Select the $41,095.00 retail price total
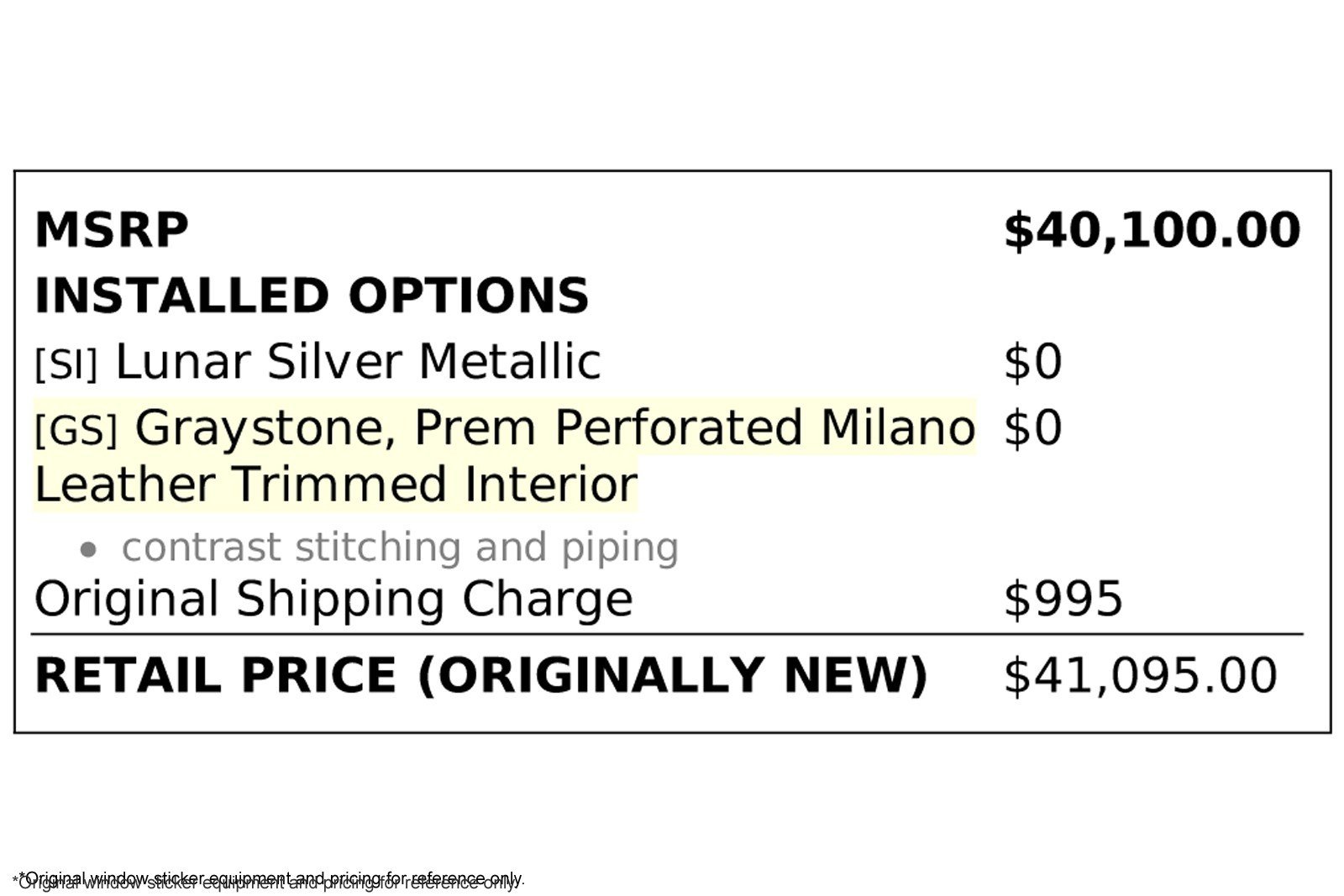 click(1140, 675)
